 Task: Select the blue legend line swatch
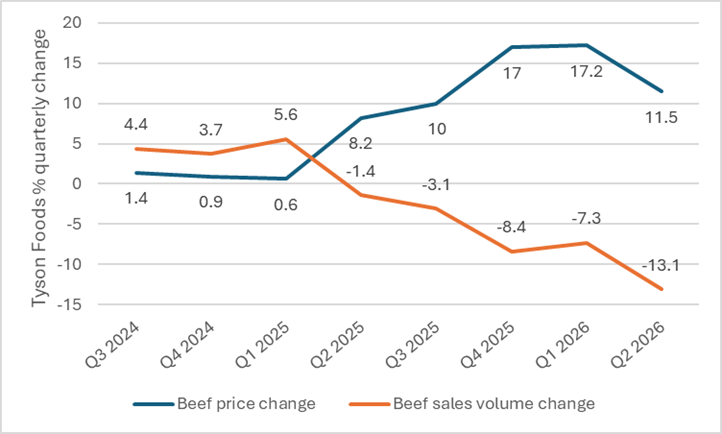coord(154,405)
